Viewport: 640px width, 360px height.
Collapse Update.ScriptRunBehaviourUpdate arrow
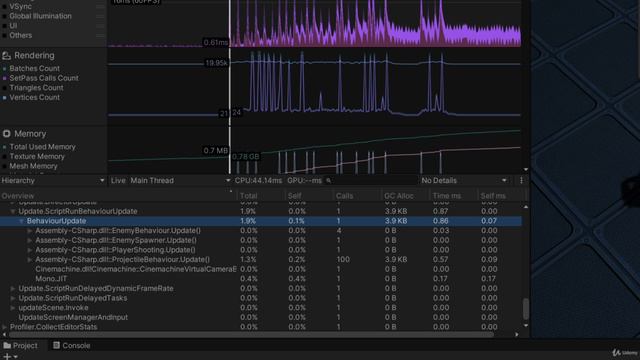click(x=13, y=211)
